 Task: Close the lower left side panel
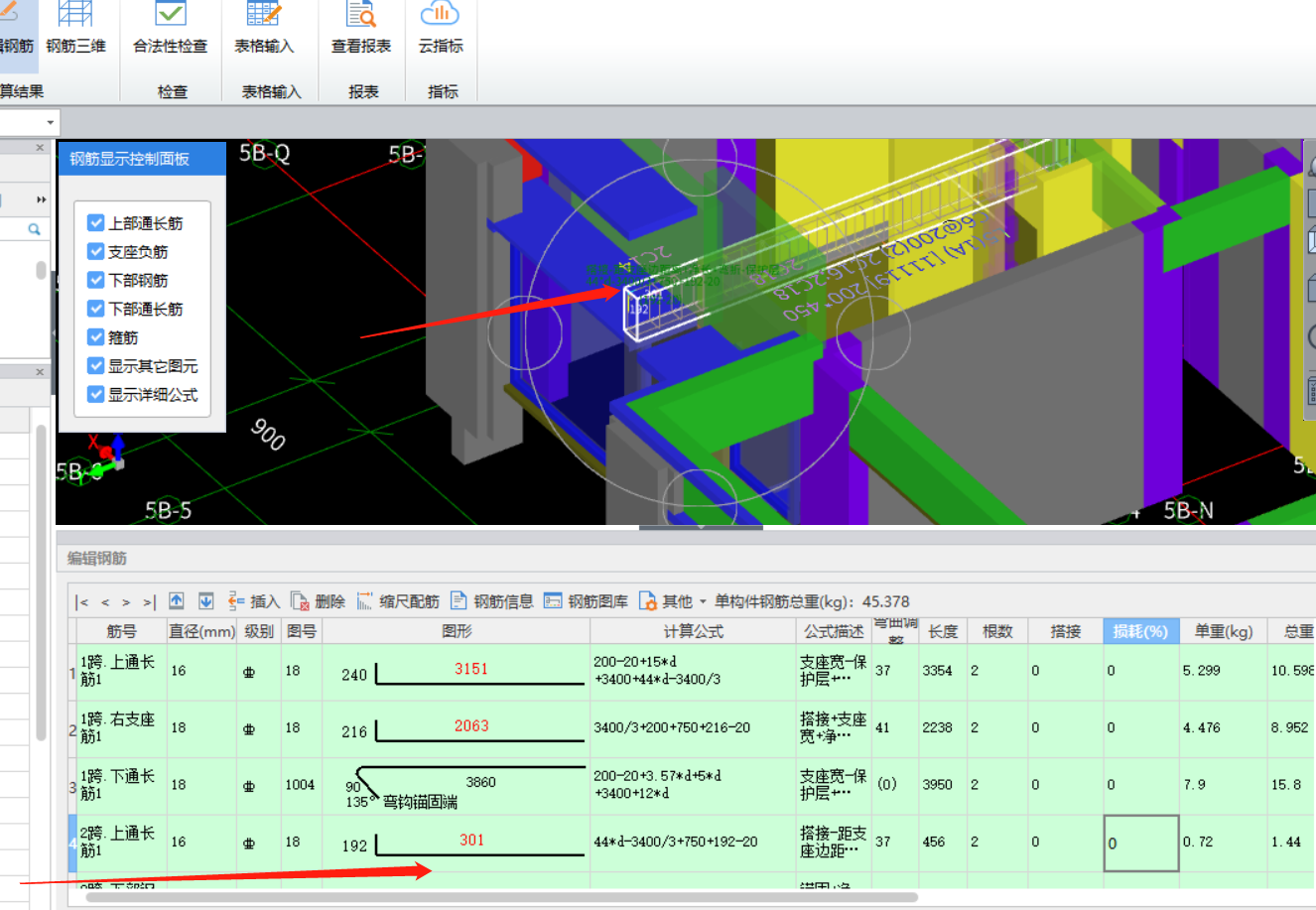coord(40,372)
